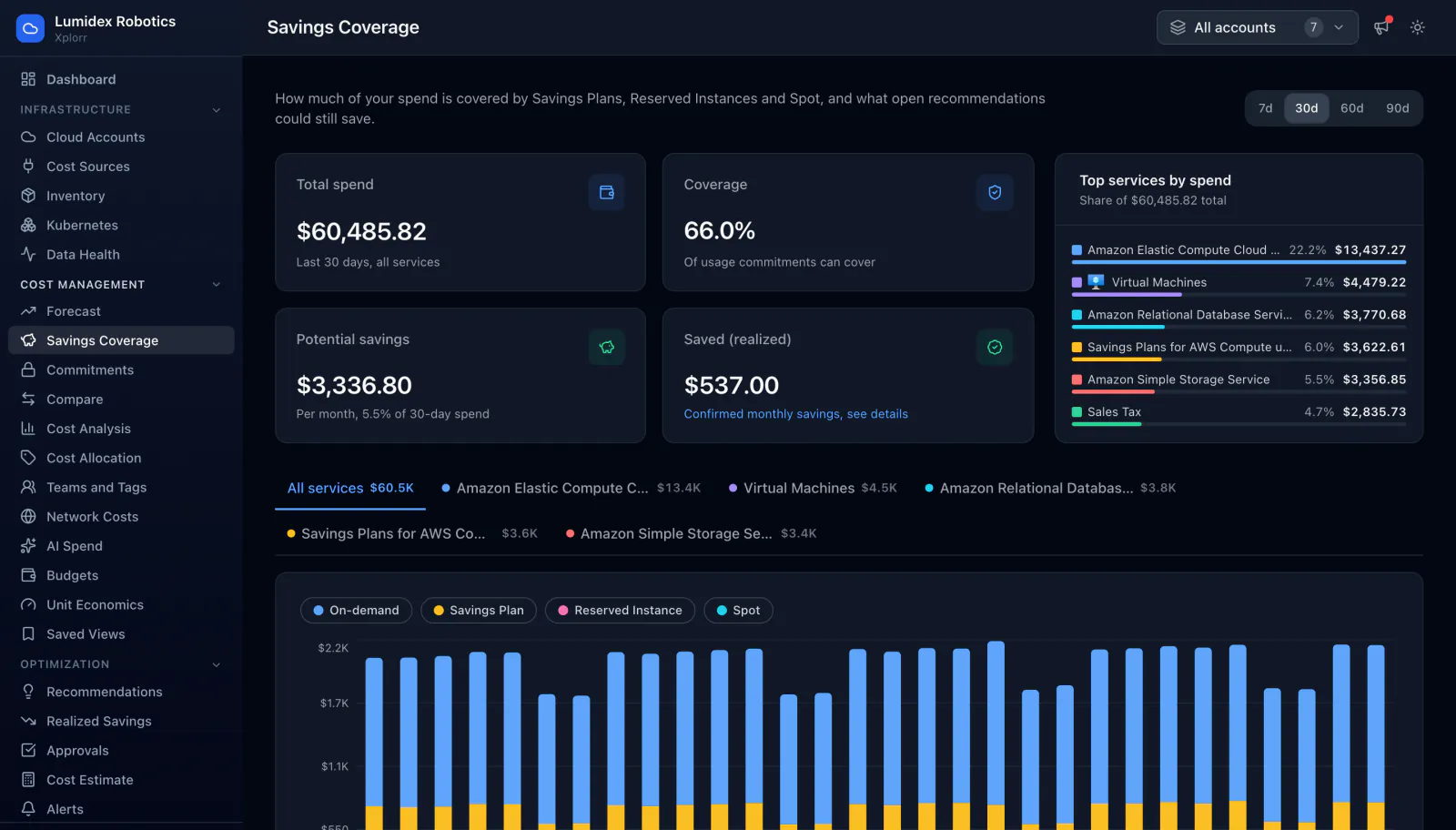Go to Savings Coverage in sidebar

click(x=121, y=340)
